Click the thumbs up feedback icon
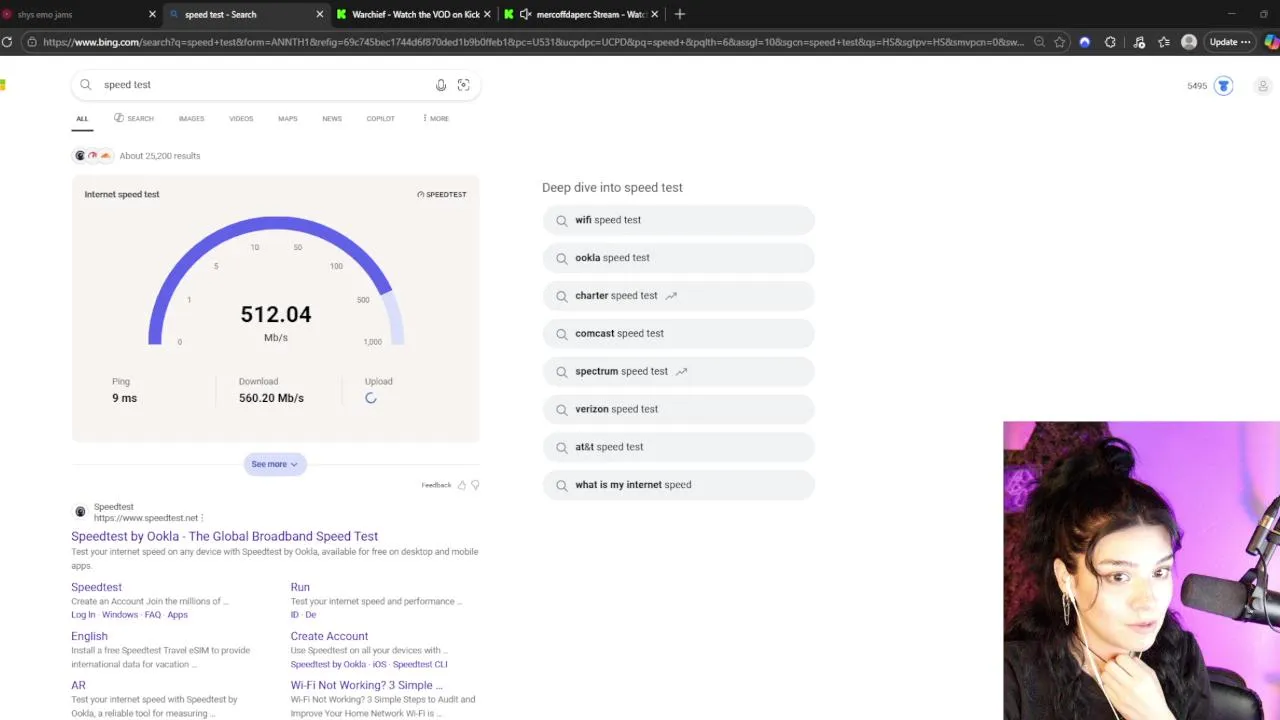This screenshot has width=1280, height=720. coord(461,485)
